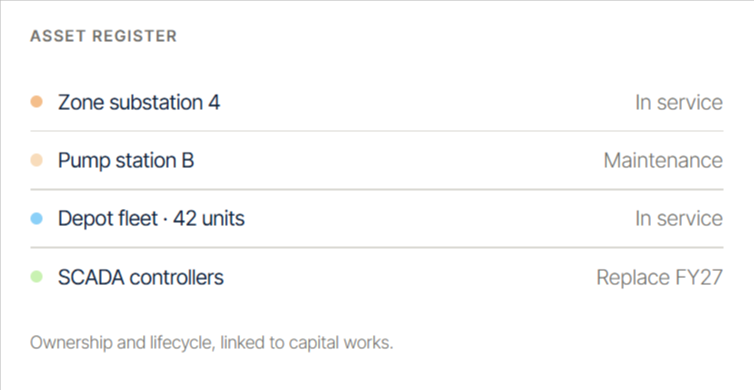Image resolution: width=754 pixels, height=390 pixels.
Task: Click the Replace FY27 status label
Action: point(660,277)
